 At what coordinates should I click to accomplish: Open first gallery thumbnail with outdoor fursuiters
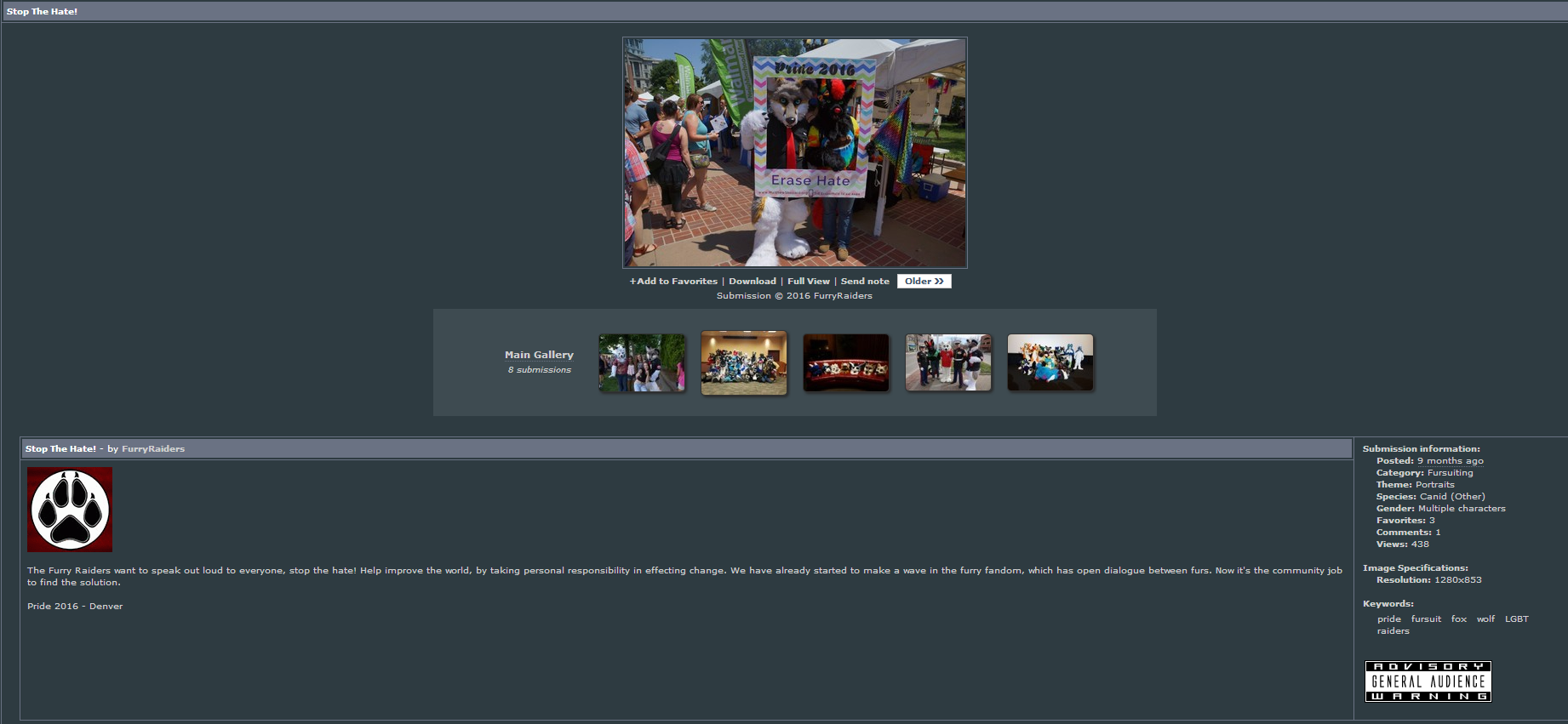tap(642, 362)
